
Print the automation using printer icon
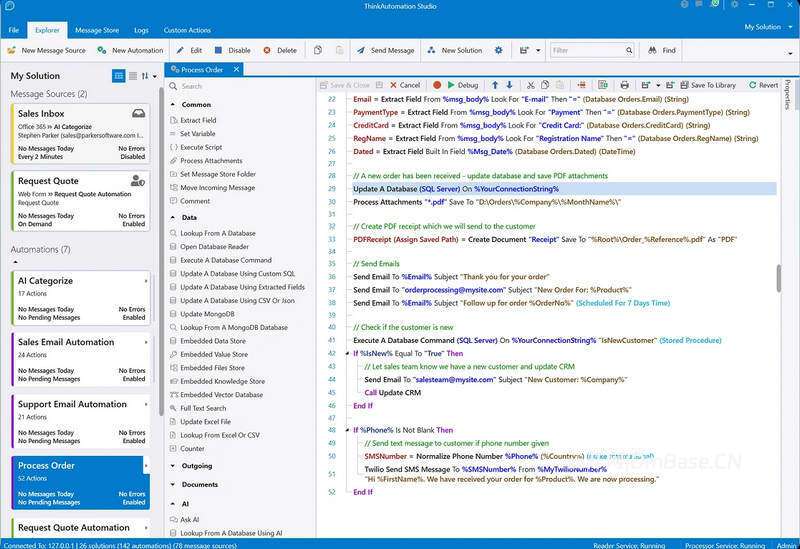(x=624, y=85)
